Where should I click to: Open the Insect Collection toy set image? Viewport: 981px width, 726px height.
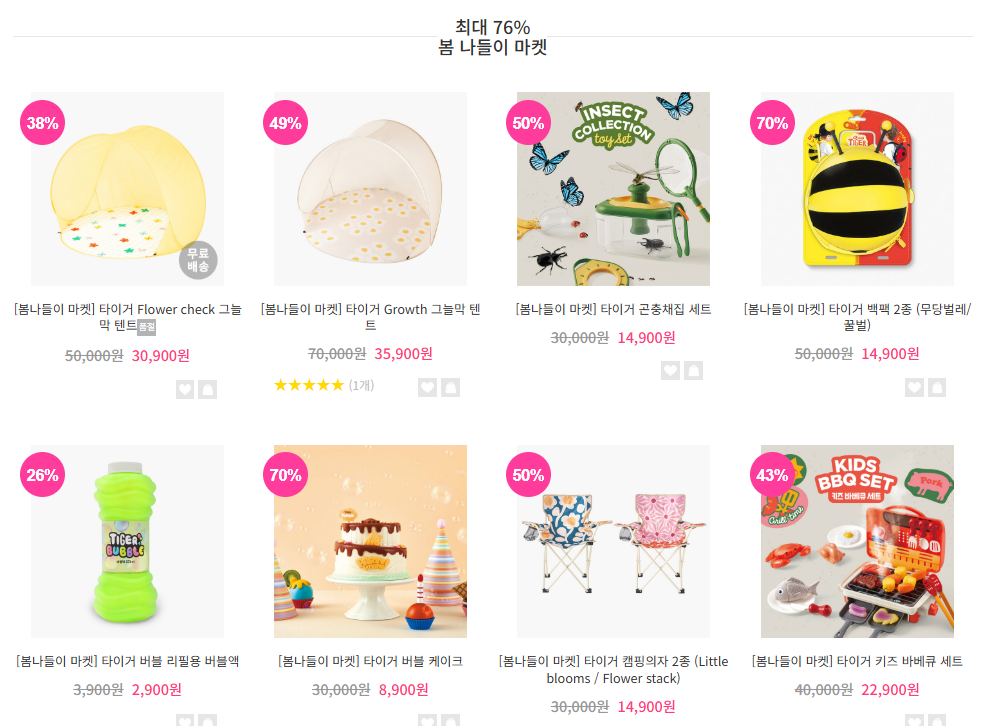point(613,189)
